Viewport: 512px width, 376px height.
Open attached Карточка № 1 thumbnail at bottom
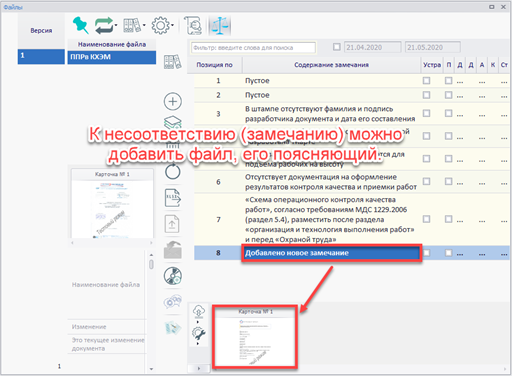click(255, 337)
